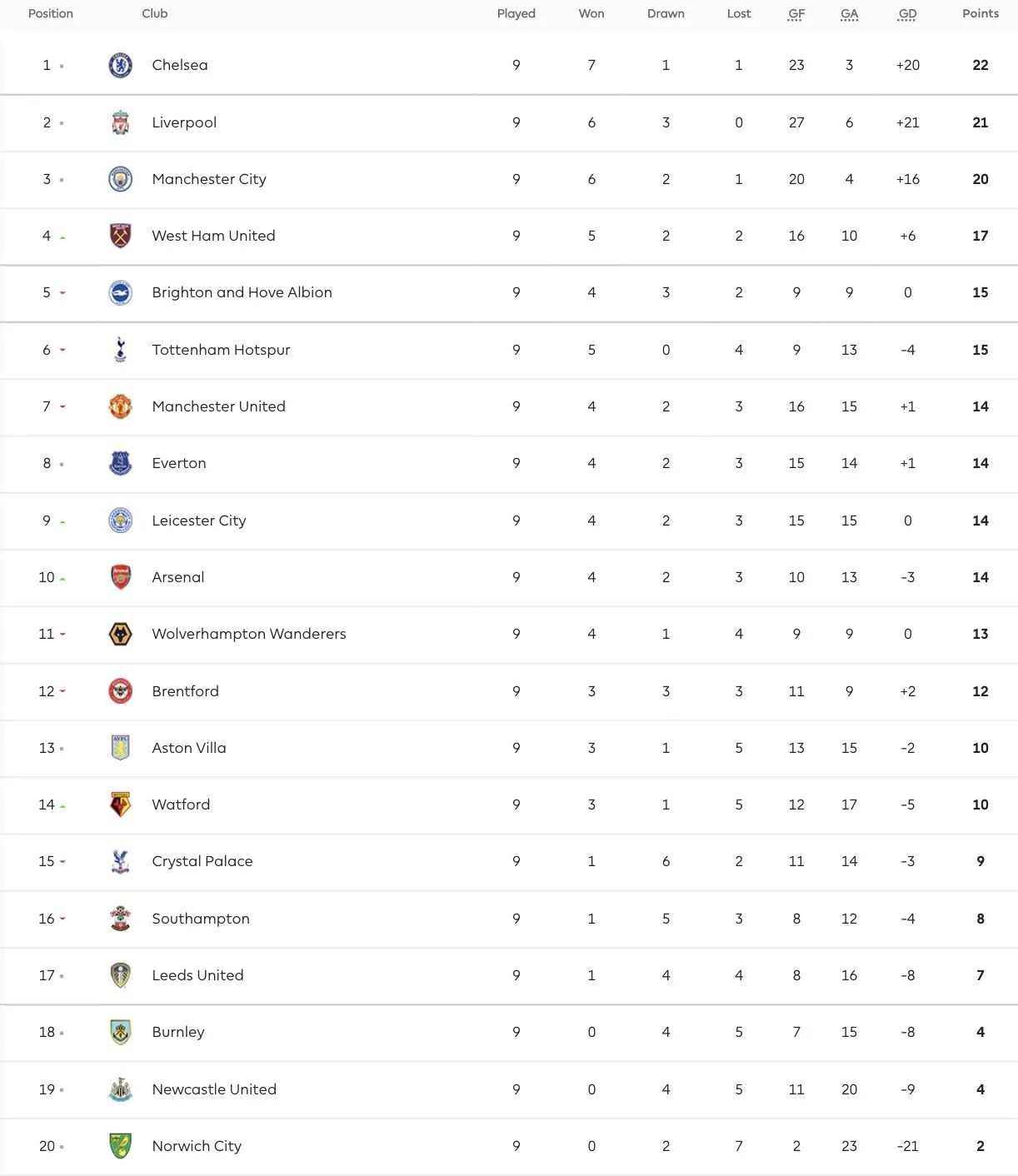Click the Arsenal cannon crest
The width and height of the screenshot is (1018, 1176).
coord(121,577)
